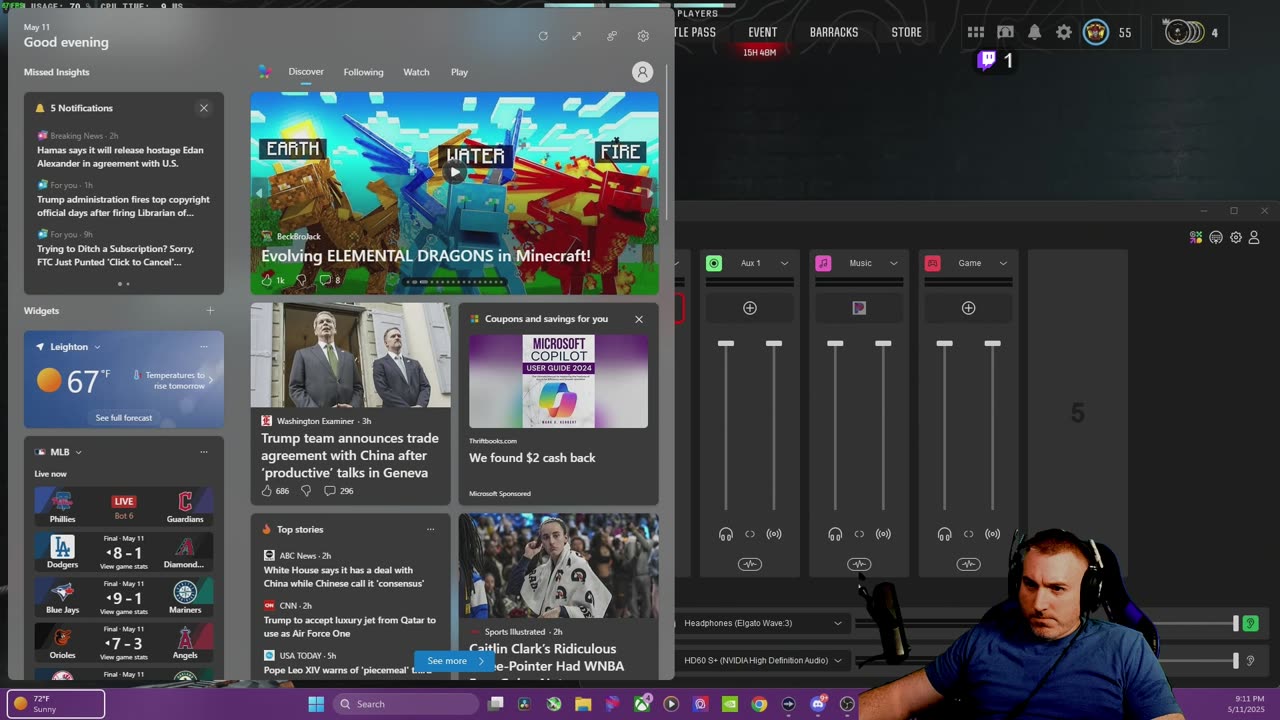Open Elgato mixer settings gear
Viewport: 1280px width, 720px height.
[x=1236, y=237]
